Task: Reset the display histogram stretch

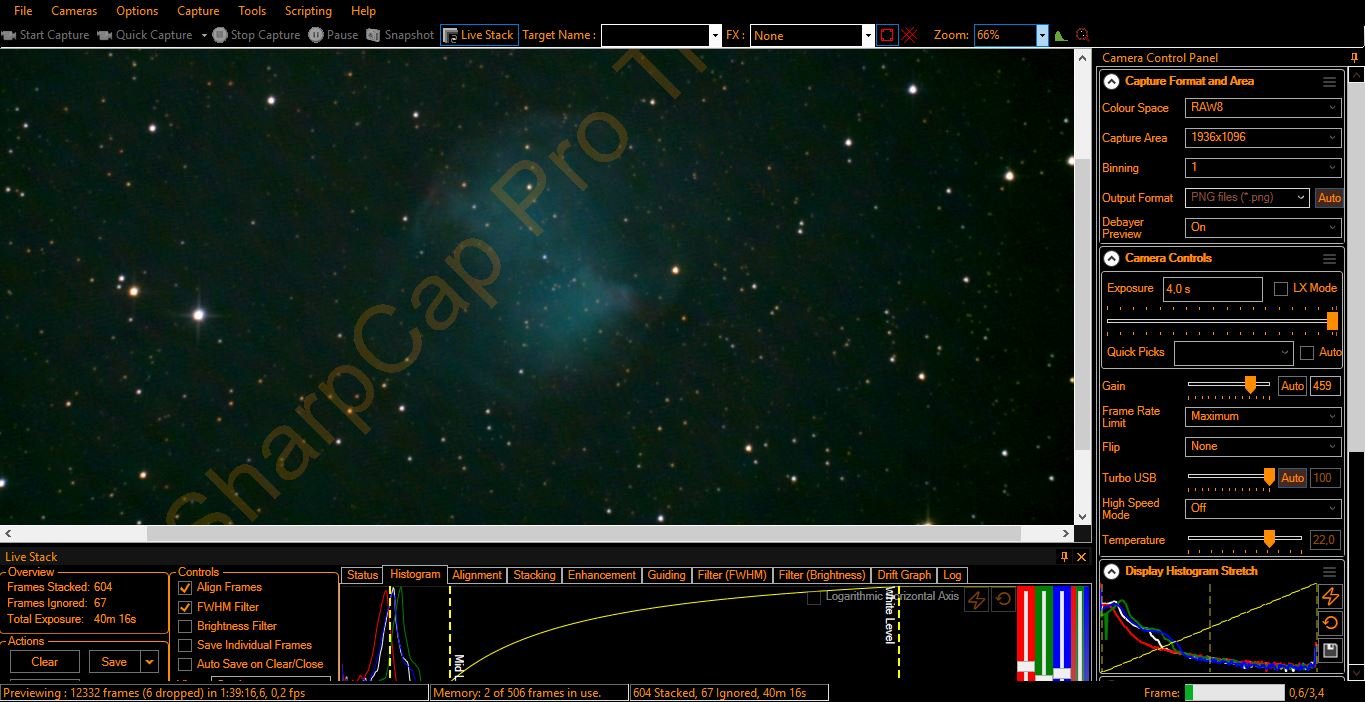Action: [1330, 624]
